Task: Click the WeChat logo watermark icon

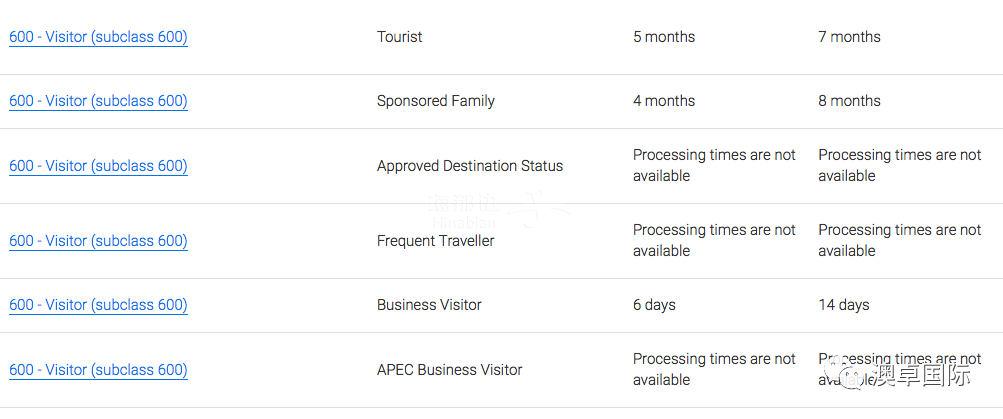Action: click(853, 377)
